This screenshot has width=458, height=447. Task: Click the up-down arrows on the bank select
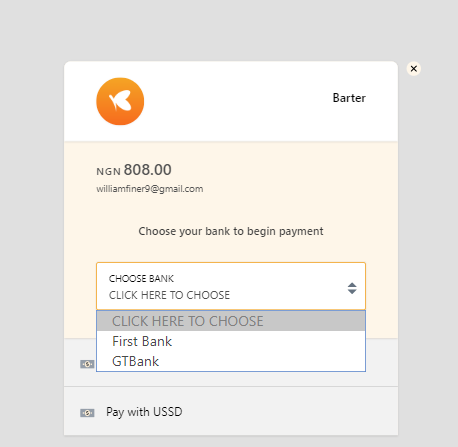[x=352, y=288]
